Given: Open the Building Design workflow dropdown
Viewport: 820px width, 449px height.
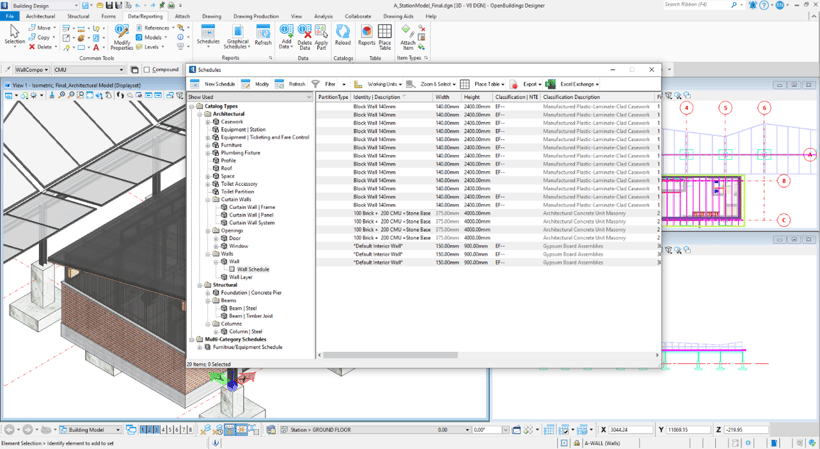Looking at the screenshot, I should (44, 6).
